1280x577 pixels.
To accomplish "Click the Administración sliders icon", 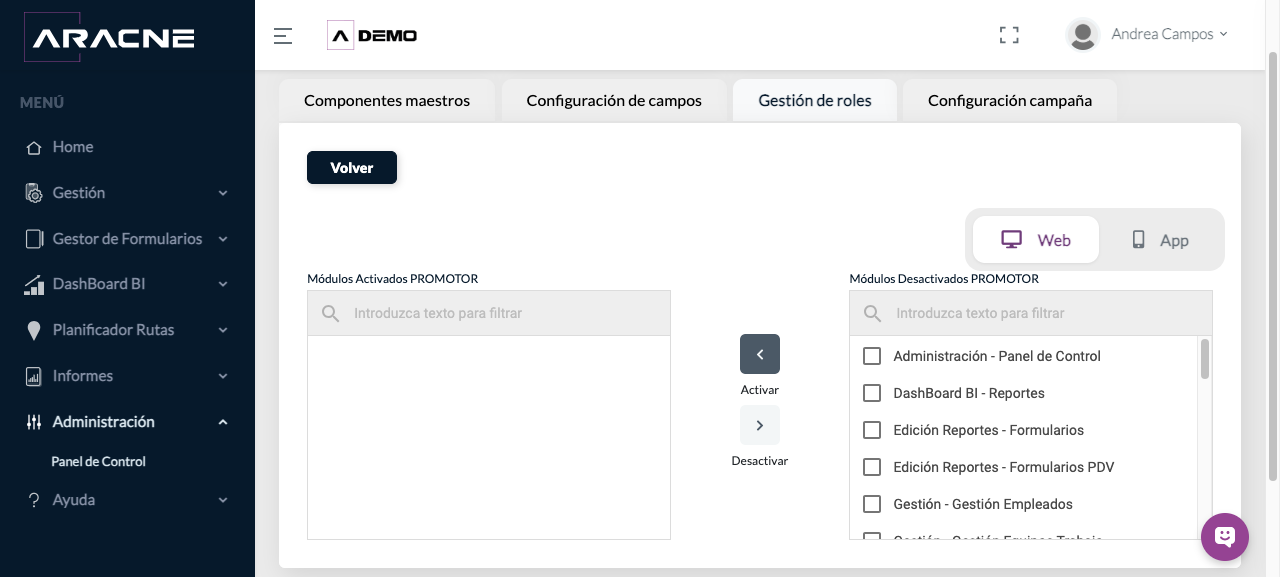I will point(34,422).
